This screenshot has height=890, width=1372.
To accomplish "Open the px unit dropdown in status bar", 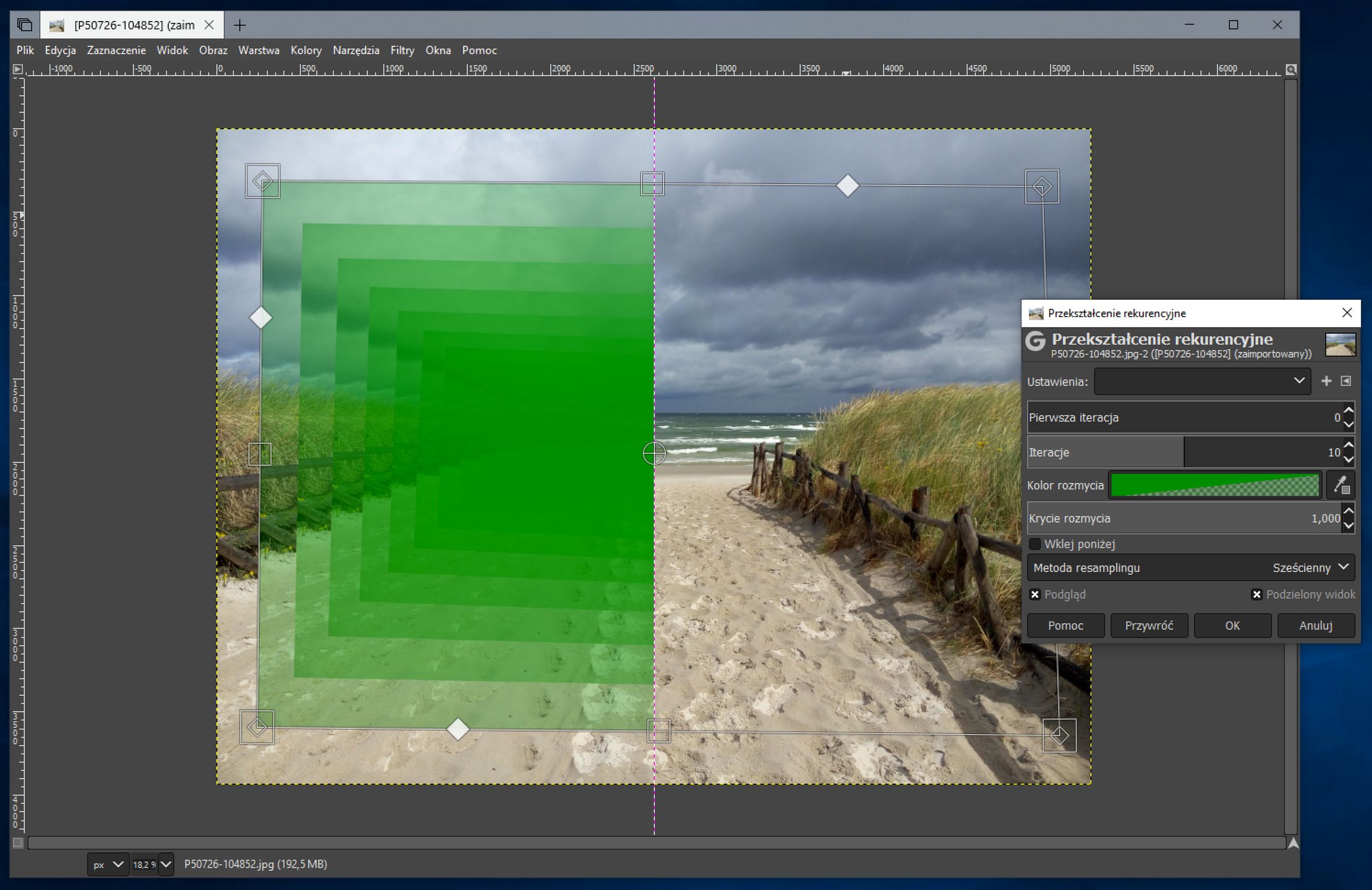I will tap(108, 864).
